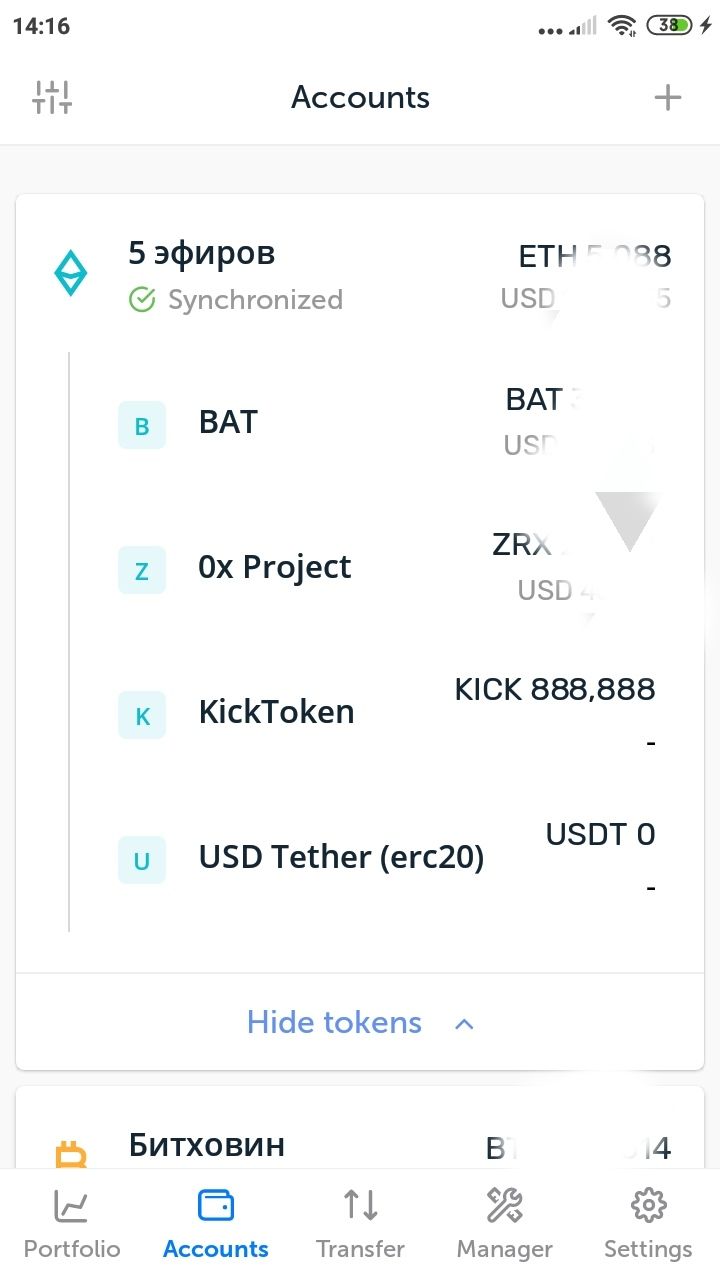Tap the Ethereum diamond logo icon
This screenshot has height=1280, width=720.
pyautogui.click(x=70, y=274)
